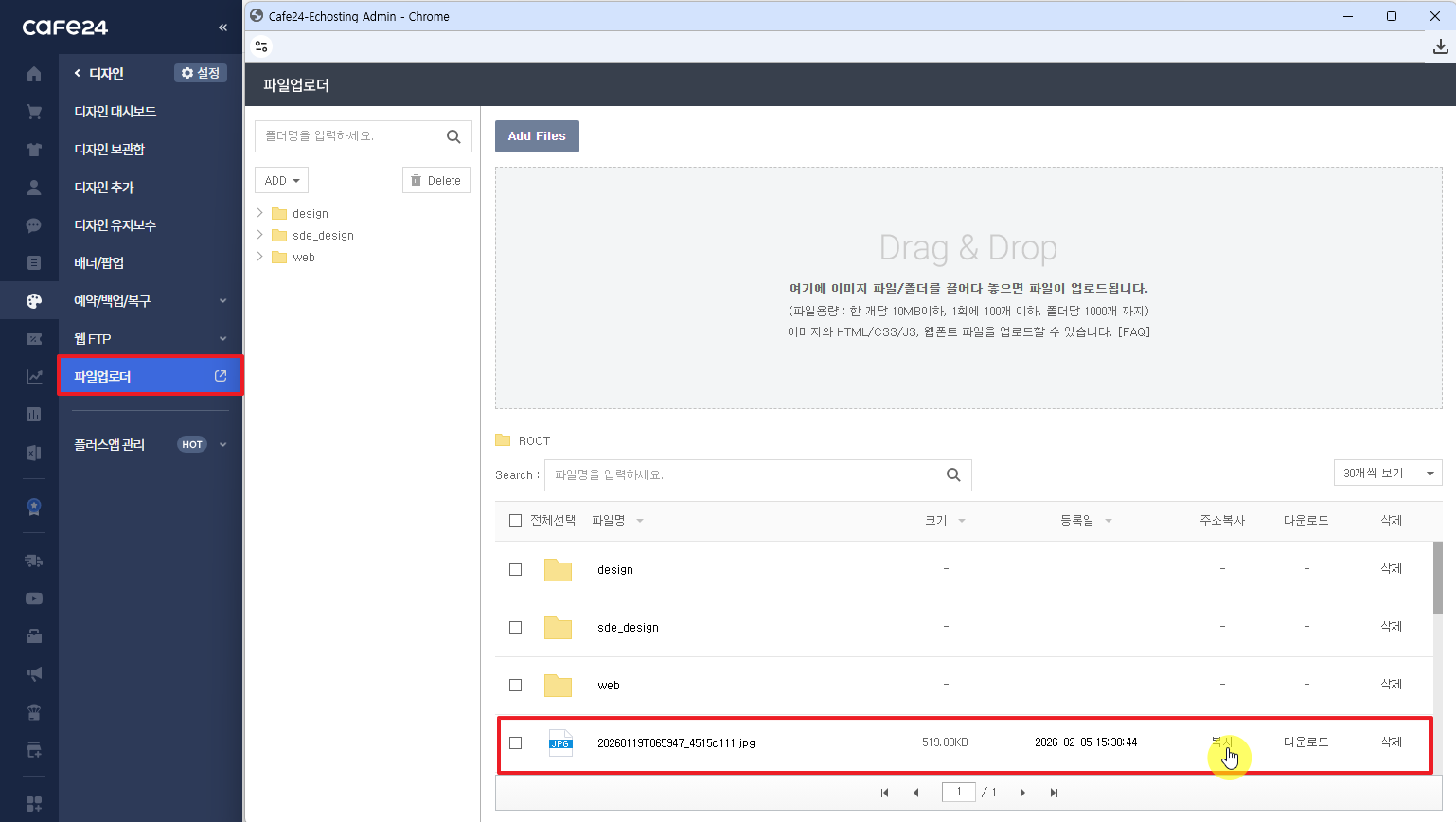This screenshot has width=1456, height=822.
Task: Click the file search magnifier icon
Action: point(953,475)
